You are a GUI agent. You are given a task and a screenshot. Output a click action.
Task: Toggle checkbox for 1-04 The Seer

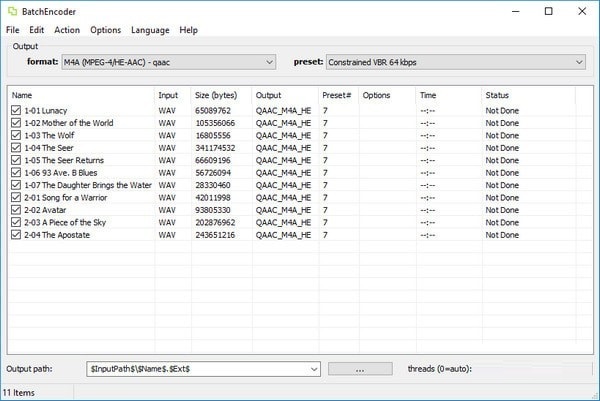pyautogui.click(x=16, y=148)
